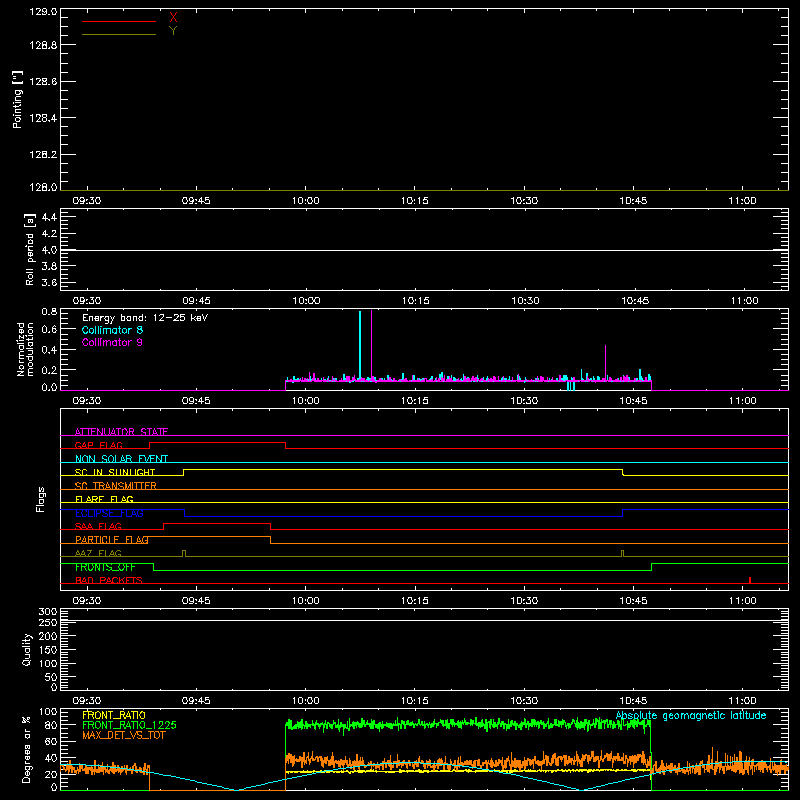Click the GAP_FLAG label

98,445
